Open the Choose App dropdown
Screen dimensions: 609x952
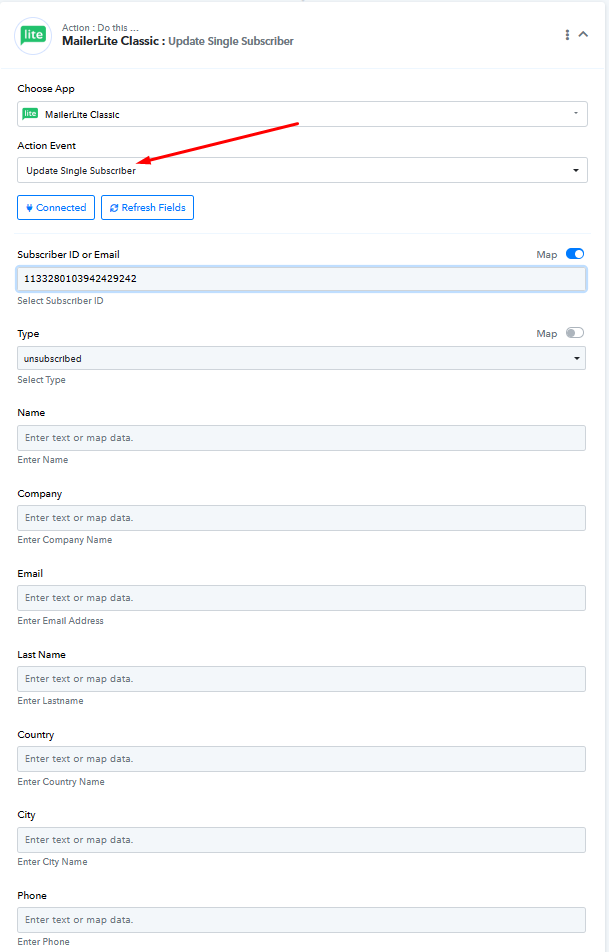click(301, 114)
